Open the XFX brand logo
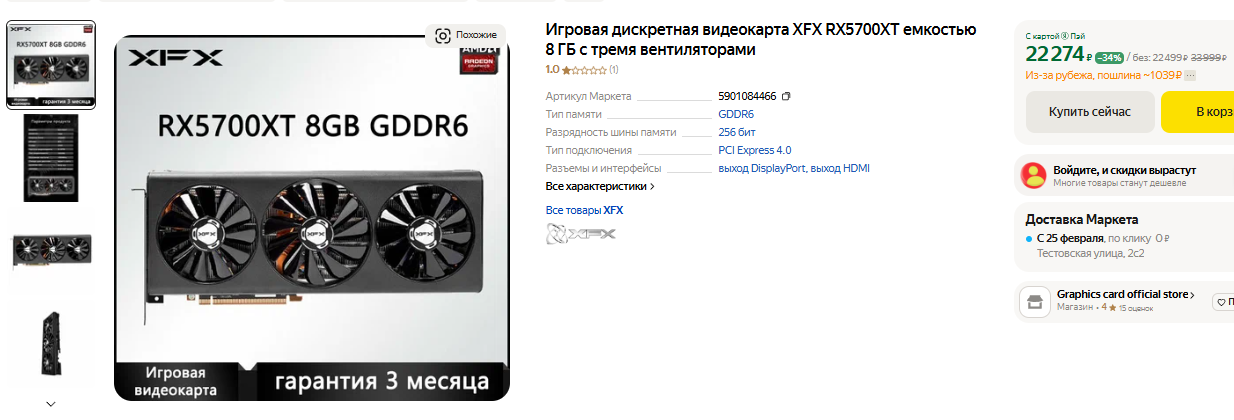 [581, 234]
